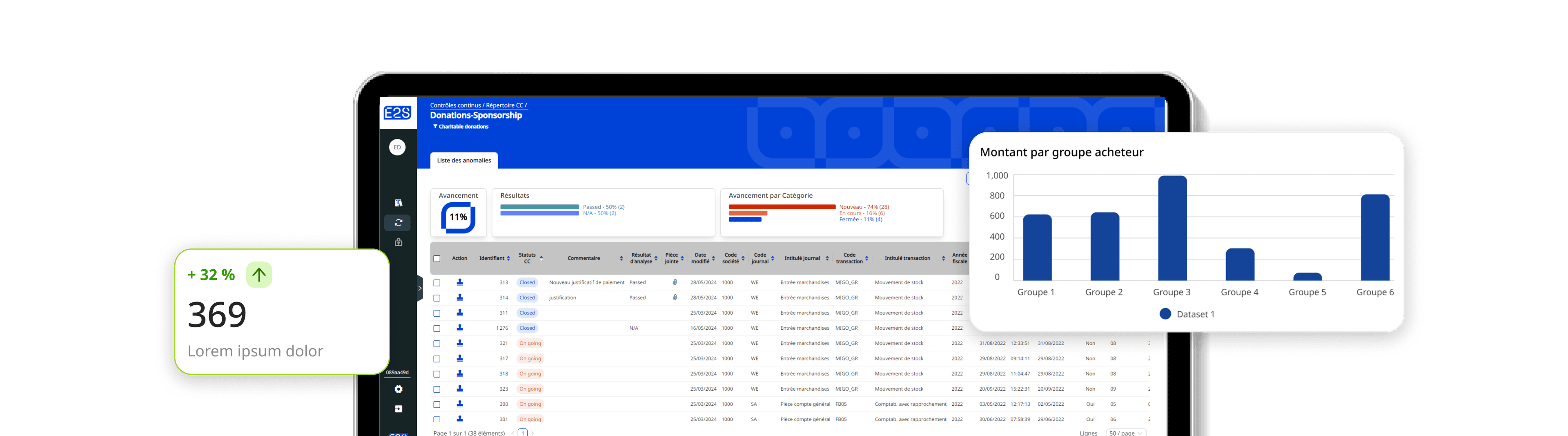Check the row checkbox for anomaly 318

pos(437,374)
